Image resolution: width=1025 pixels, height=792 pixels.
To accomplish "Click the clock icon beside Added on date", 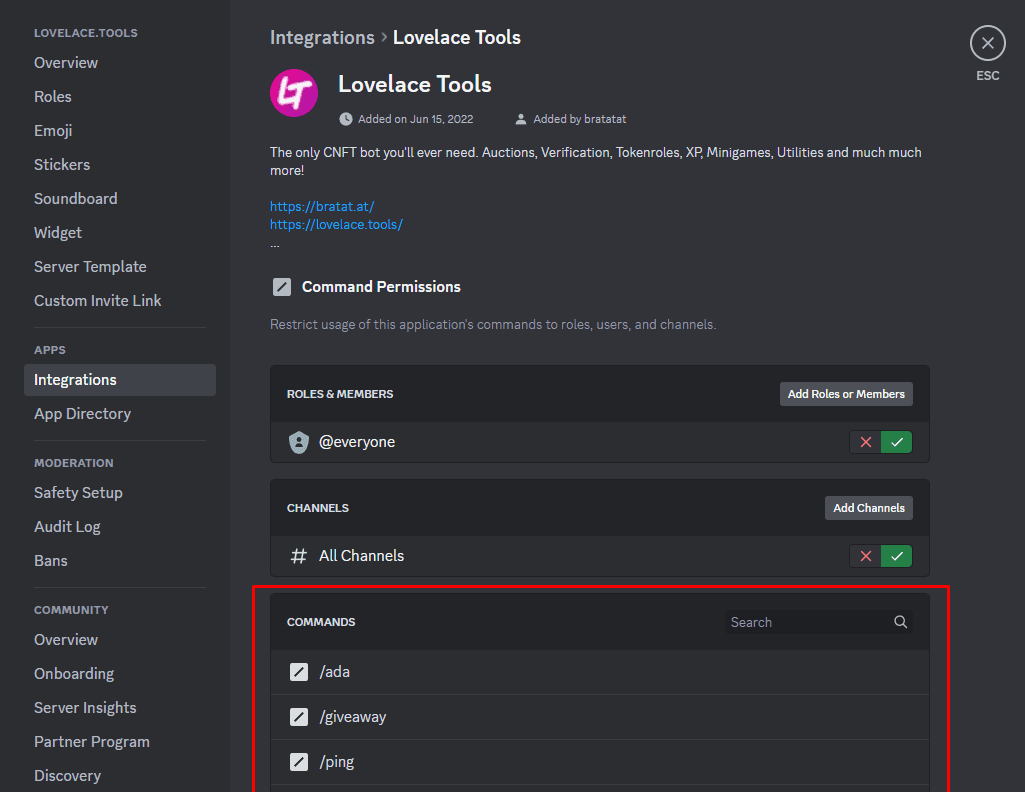I will [345, 119].
